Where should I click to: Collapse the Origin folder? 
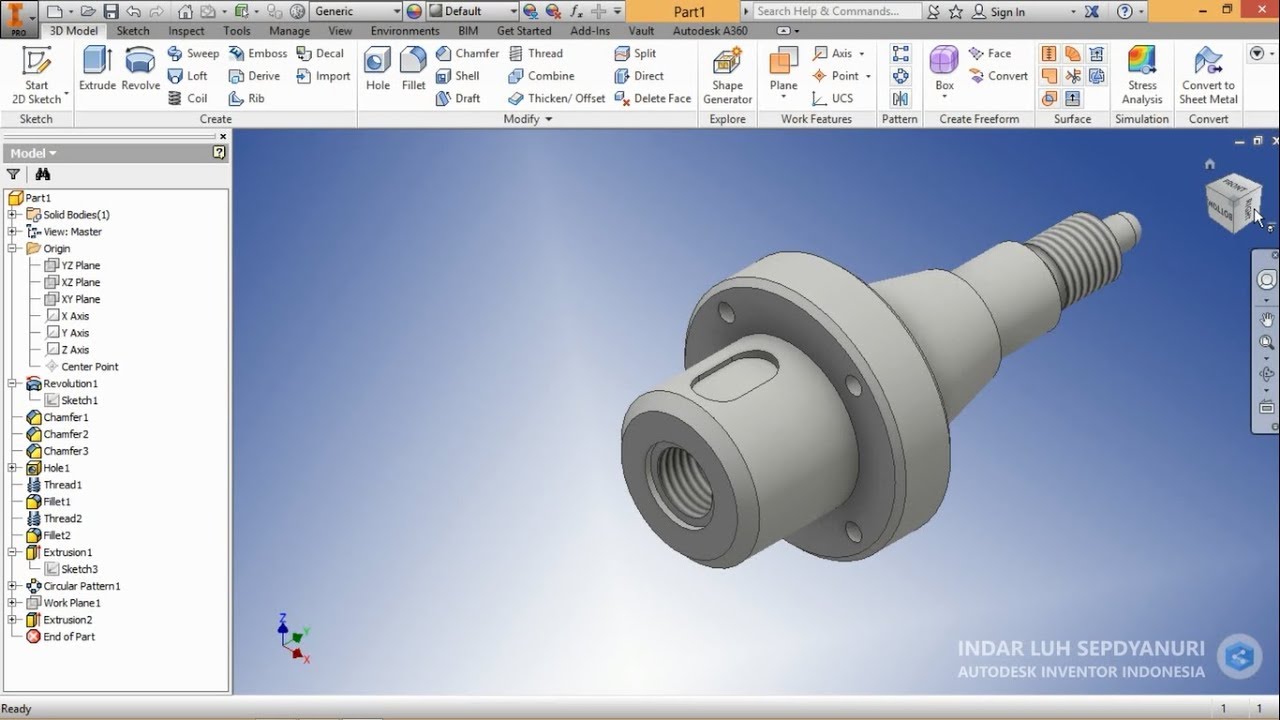[x=12, y=248]
